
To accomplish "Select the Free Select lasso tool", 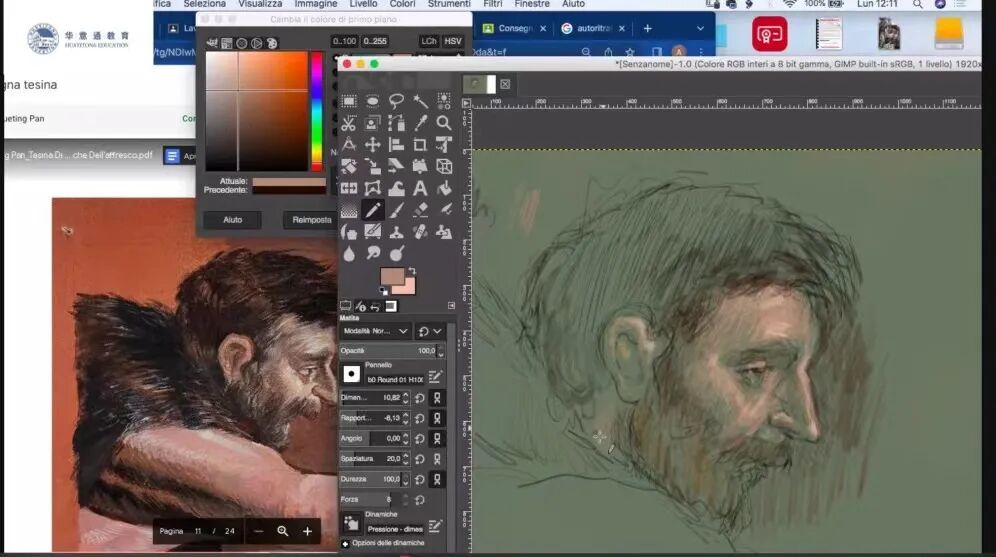I will tap(396, 101).
